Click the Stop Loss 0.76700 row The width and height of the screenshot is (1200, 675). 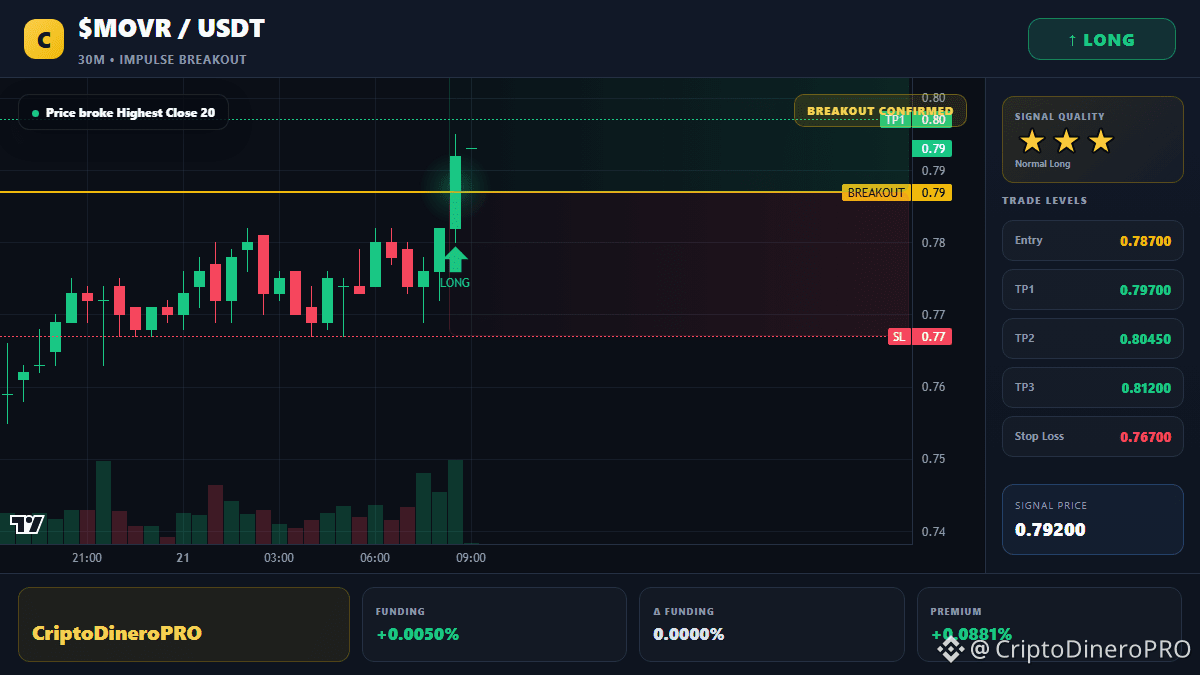pos(1093,436)
